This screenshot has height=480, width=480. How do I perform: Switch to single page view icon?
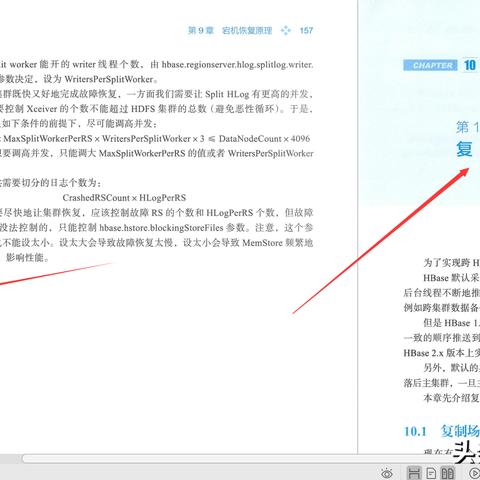click(x=431, y=473)
